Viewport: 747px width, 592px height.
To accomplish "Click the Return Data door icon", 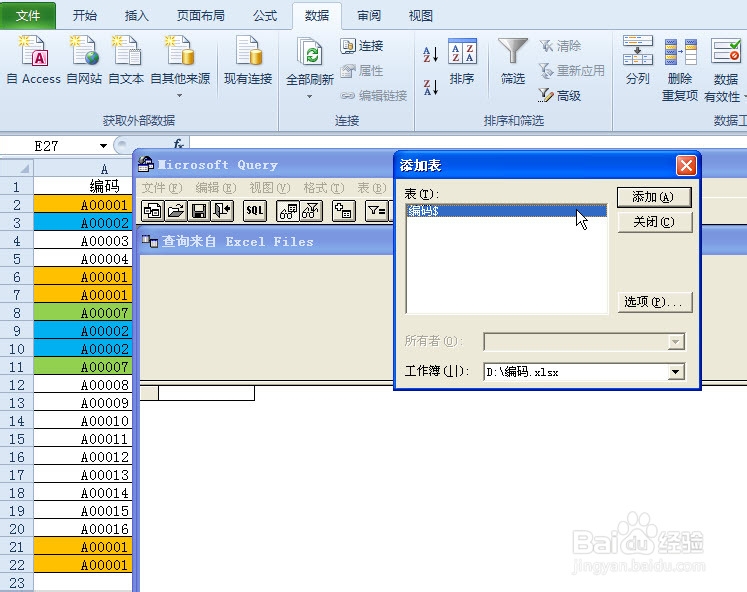I will tap(222, 211).
